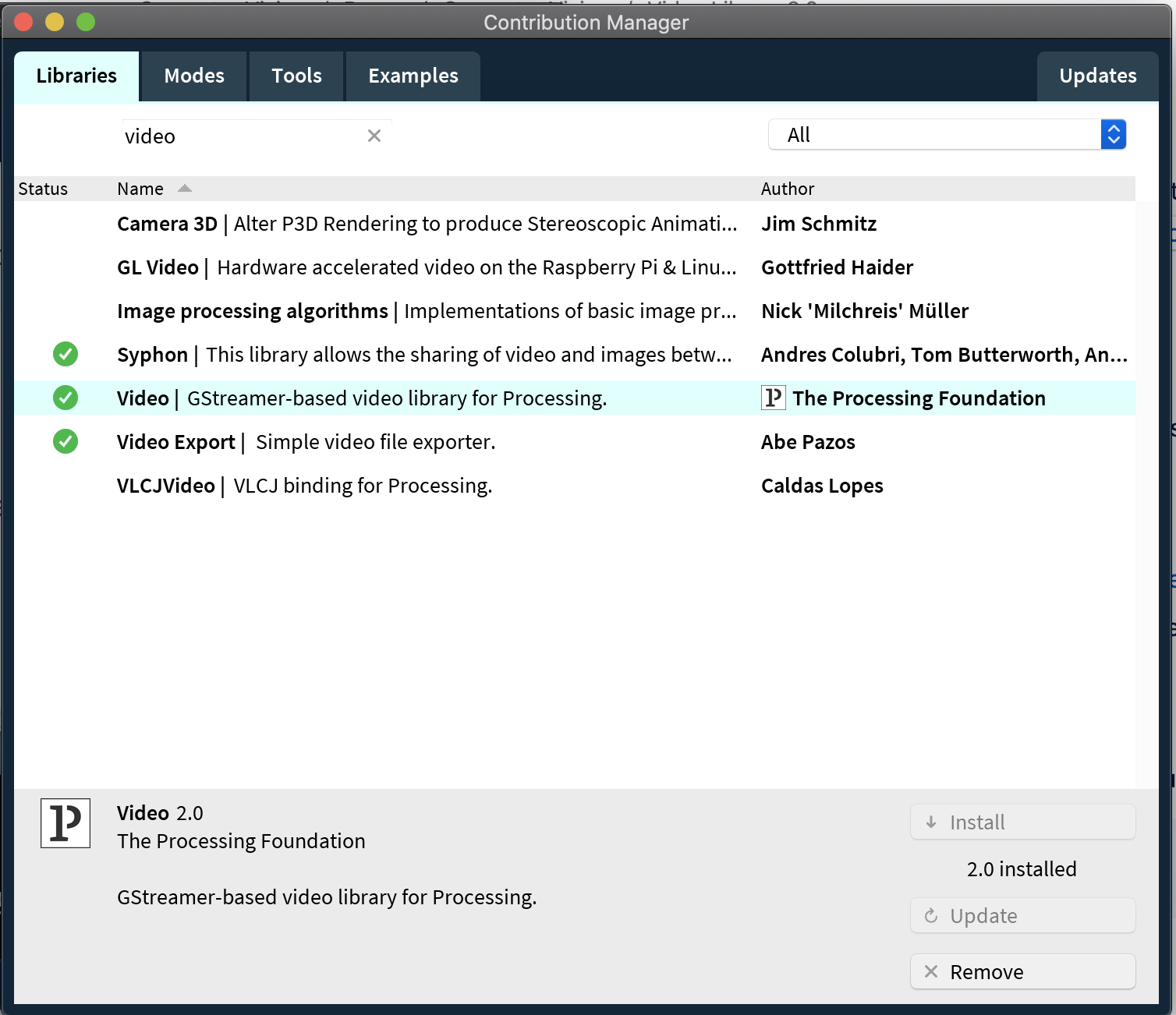The height and width of the screenshot is (1015, 1176).
Task: Click author Abe Pazos
Action: pos(808,442)
